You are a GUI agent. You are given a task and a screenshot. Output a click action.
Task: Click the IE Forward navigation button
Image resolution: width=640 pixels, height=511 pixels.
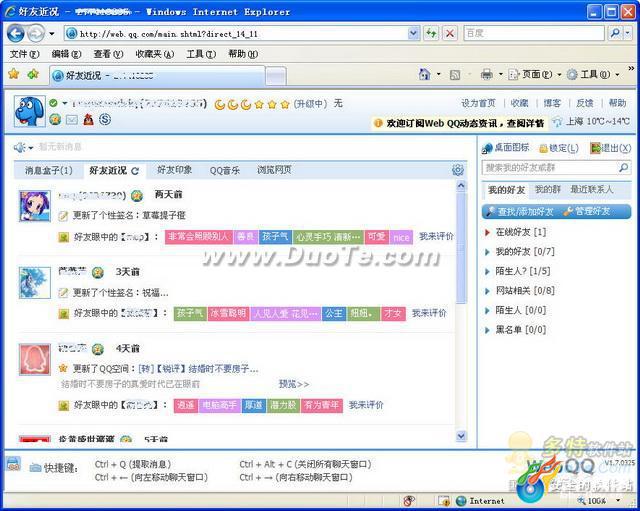click(36, 33)
